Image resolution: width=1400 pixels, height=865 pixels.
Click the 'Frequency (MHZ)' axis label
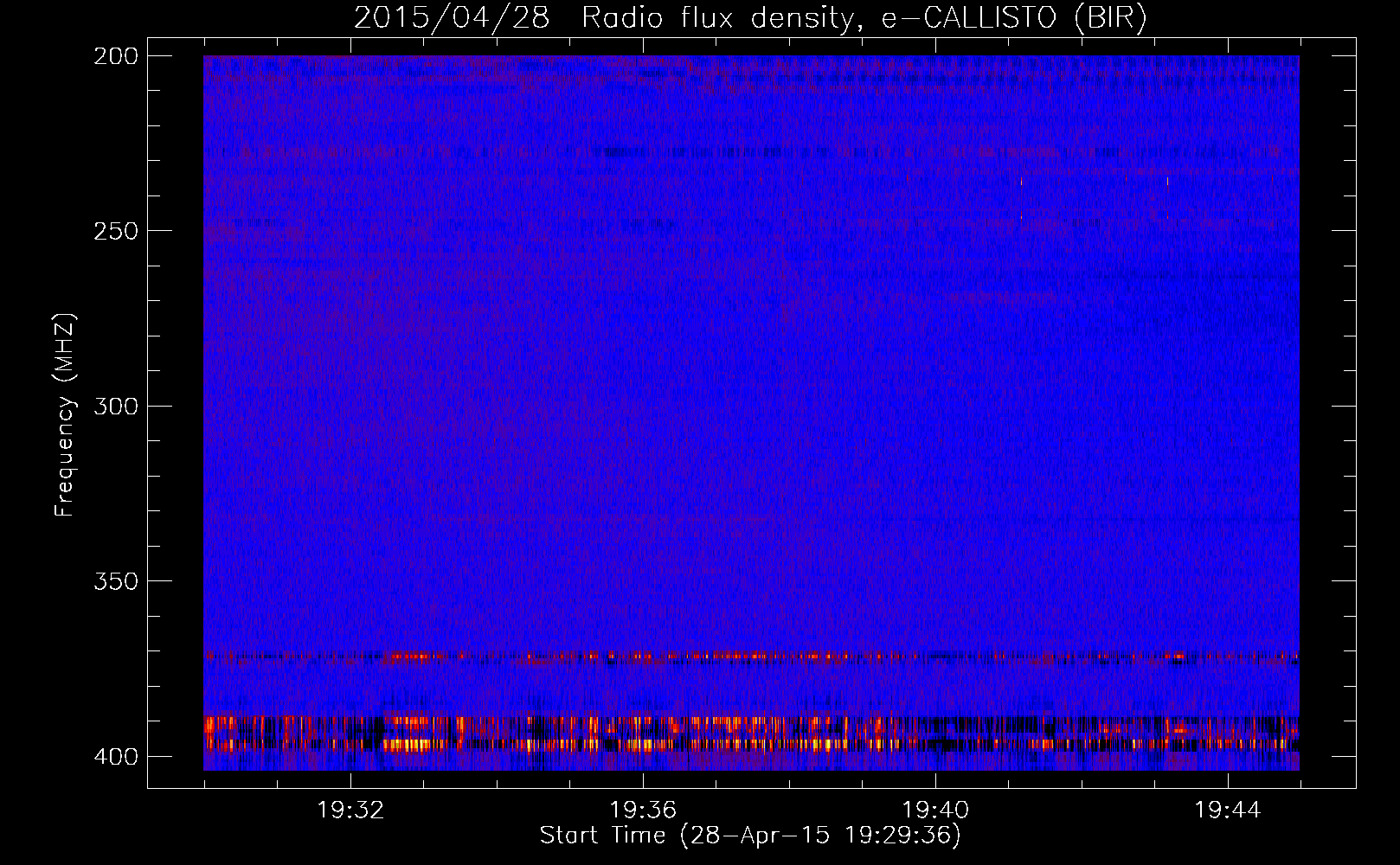pos(65,414)
